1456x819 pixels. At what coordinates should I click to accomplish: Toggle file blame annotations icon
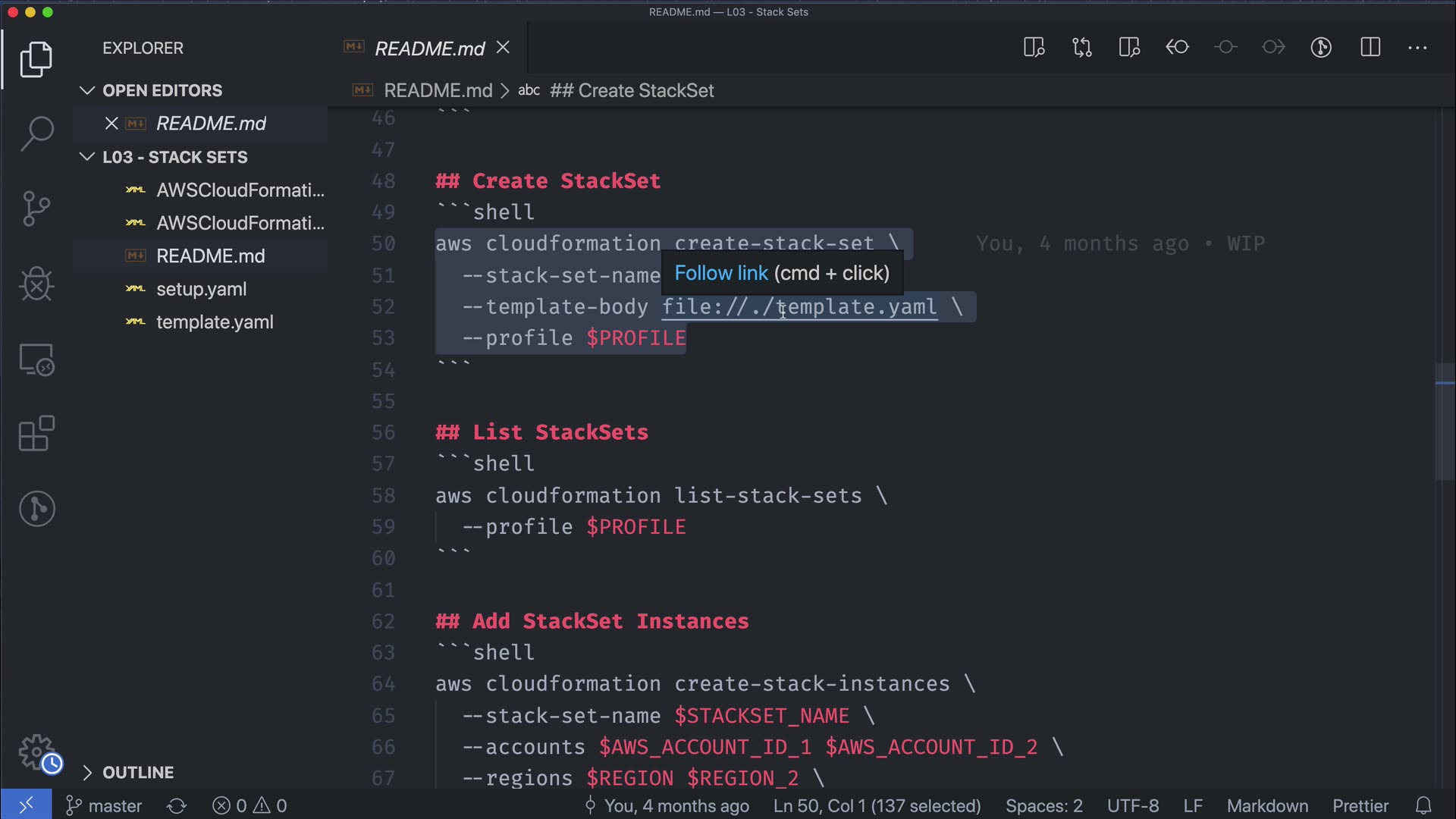click(1321, 48)
